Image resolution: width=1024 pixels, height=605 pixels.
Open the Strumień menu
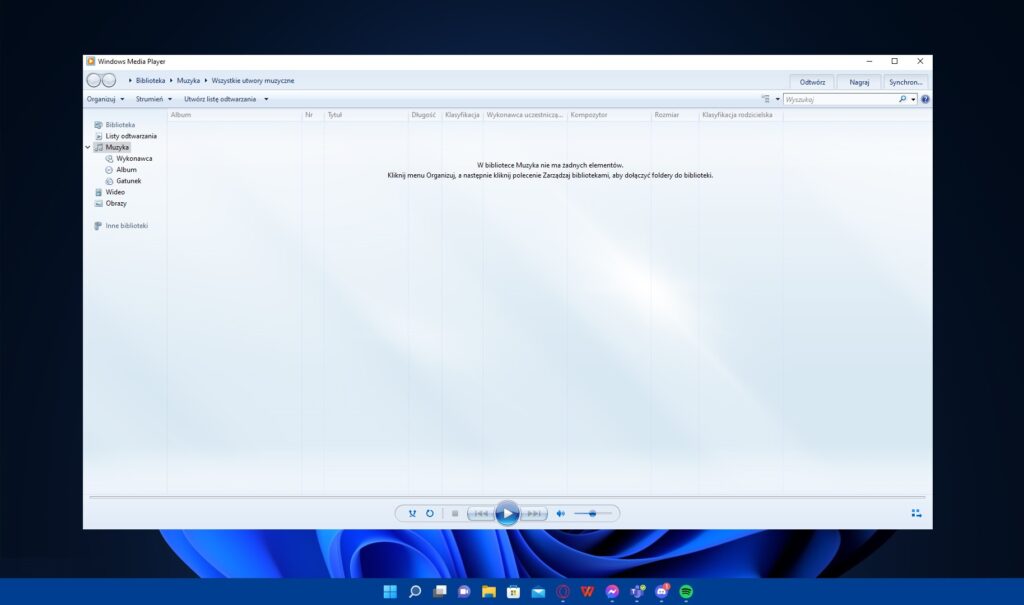point(153,99)
